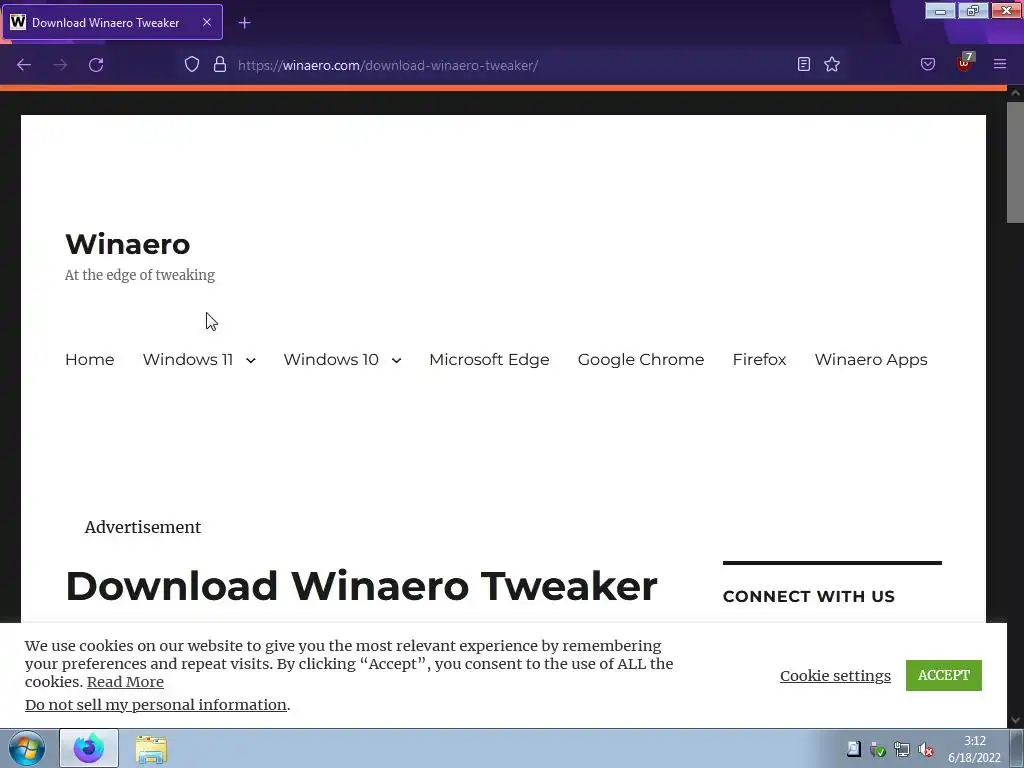Screen dimensions: 1024x768
Task: Click the 'At the edge of tweaking' tagline
Action: tap(140, 275)
